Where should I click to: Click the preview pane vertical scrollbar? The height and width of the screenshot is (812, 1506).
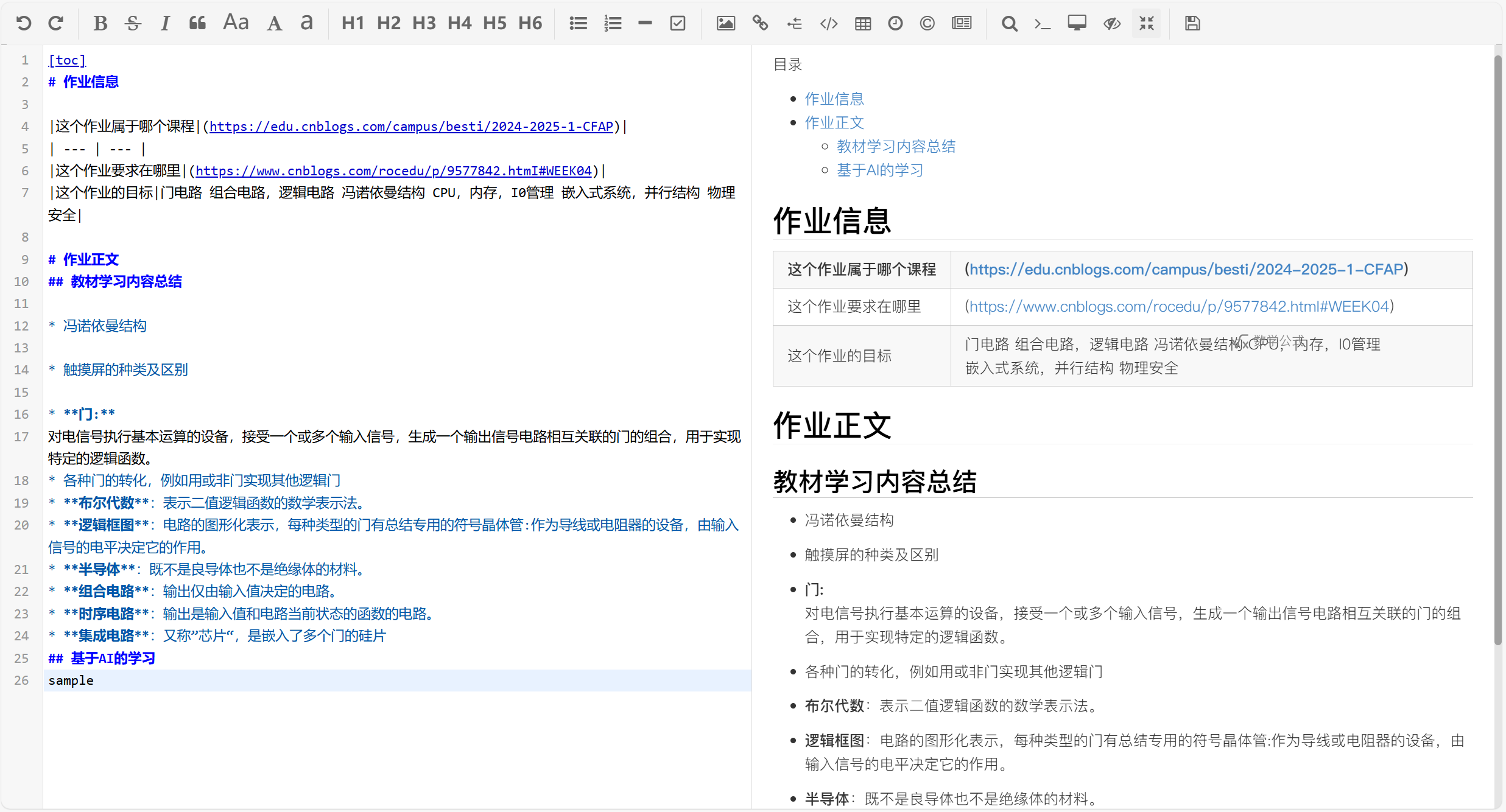pyautogui.click(x=1497, y=351)
